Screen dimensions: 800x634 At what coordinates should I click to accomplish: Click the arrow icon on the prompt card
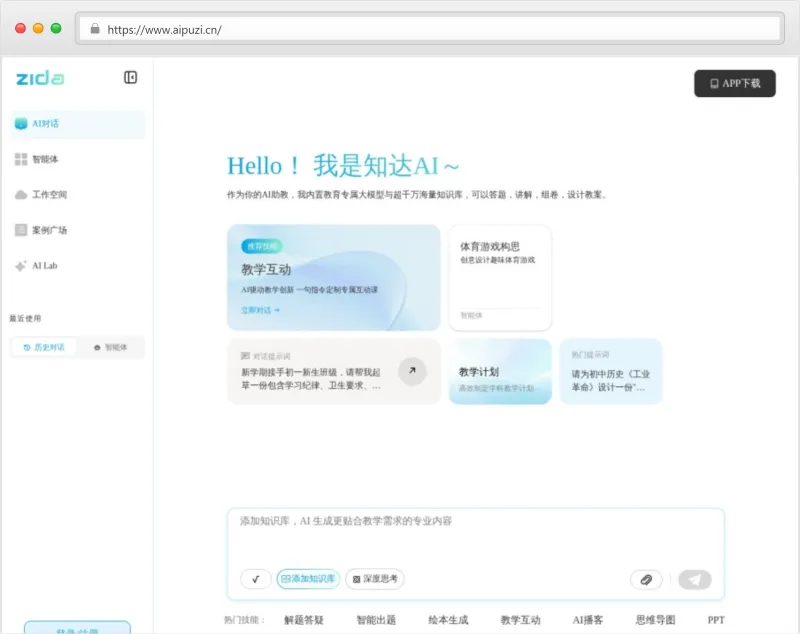[412, 371]
